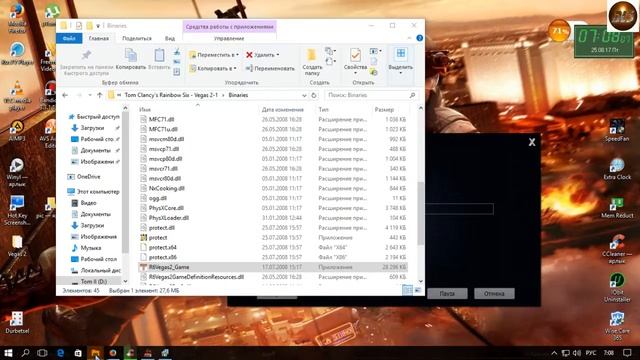Viewport: 640px width, 360px height.
Task: Open the SpeedFan desktop shortcut
Action: click(x=617, y=131)
